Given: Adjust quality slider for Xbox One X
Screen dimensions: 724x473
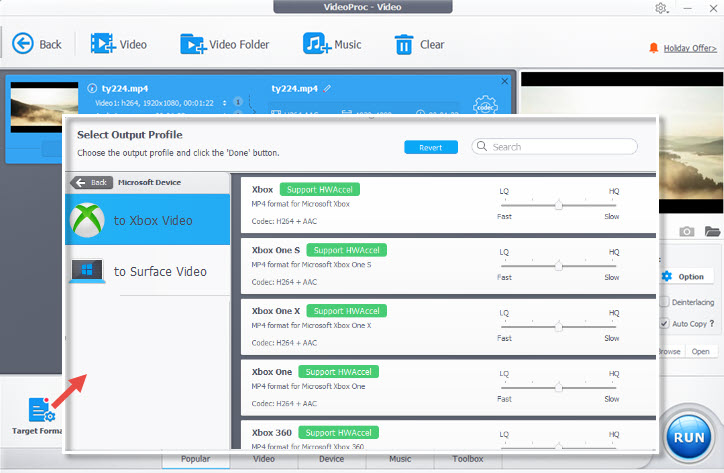Looking at the screenshot, I should click(559, 327).
